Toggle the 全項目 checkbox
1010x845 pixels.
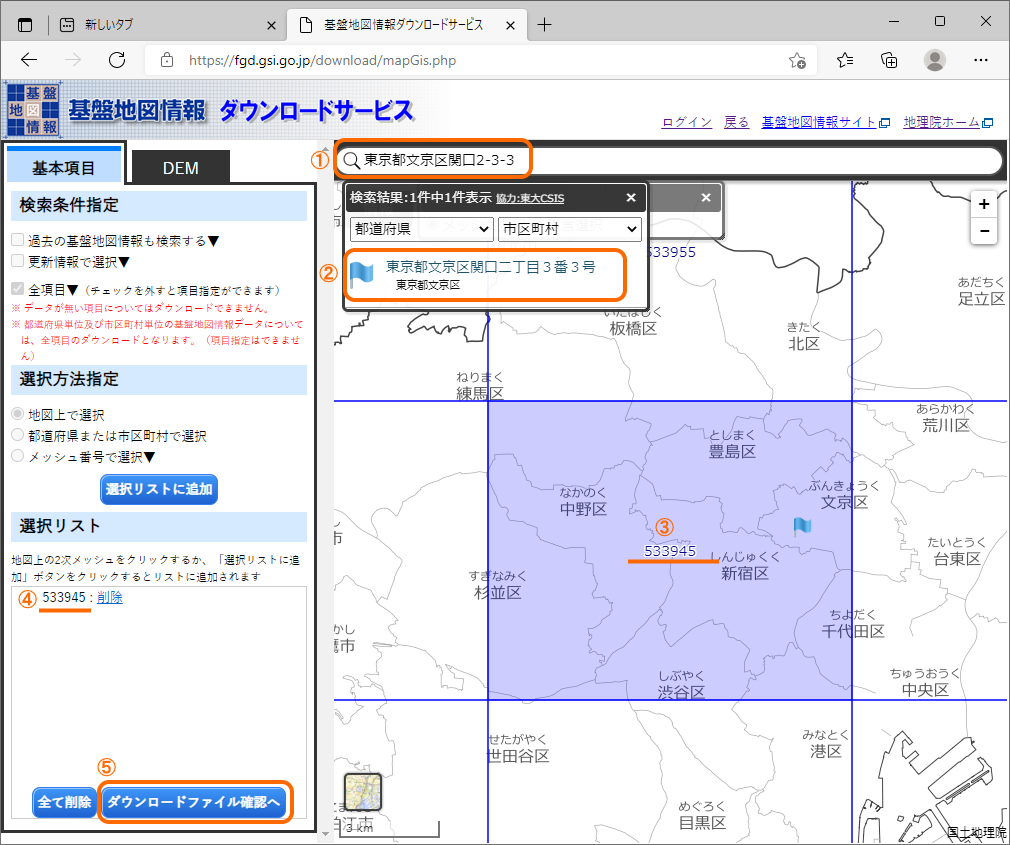click(18, 289)
